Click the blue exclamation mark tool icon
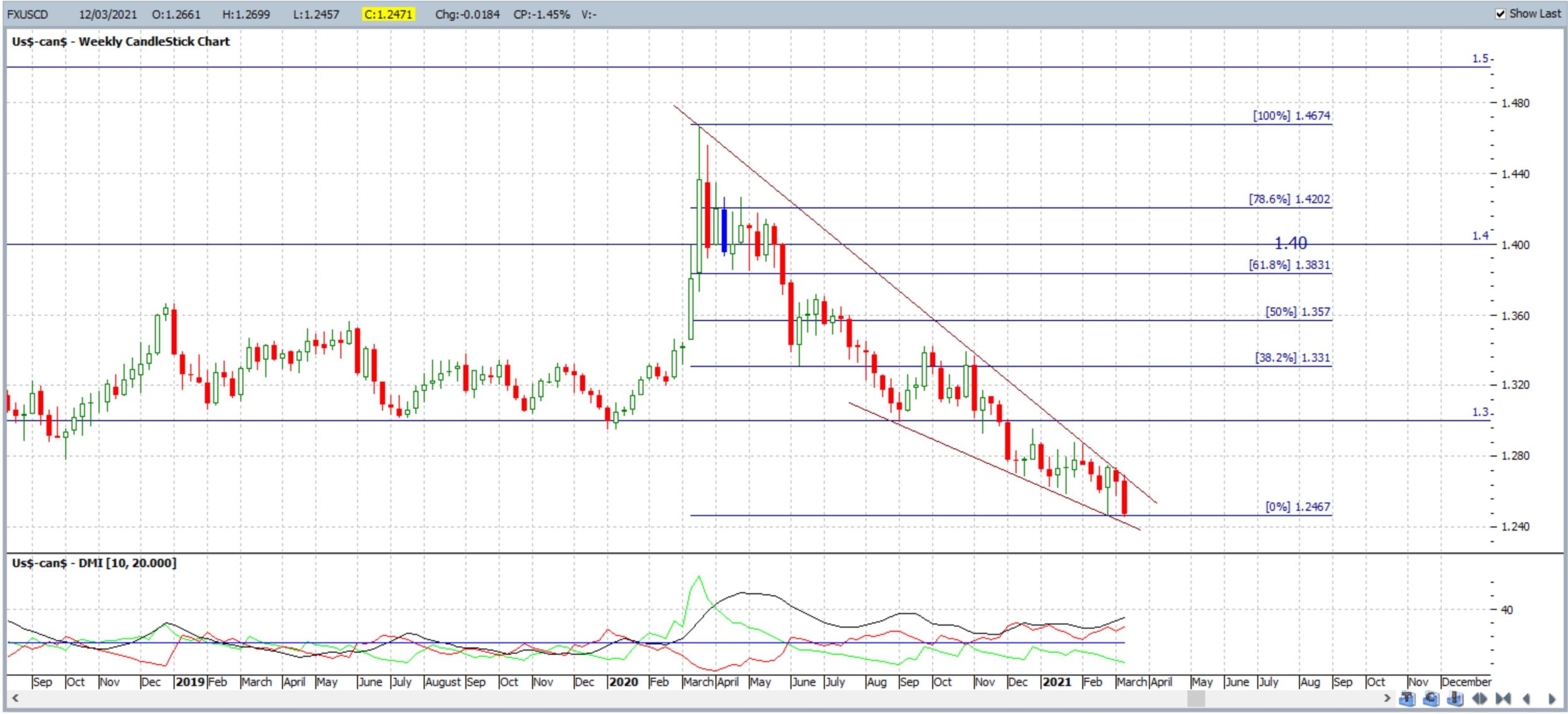1568x714 pixels. pyautogui.click(x=1455, y=698)
